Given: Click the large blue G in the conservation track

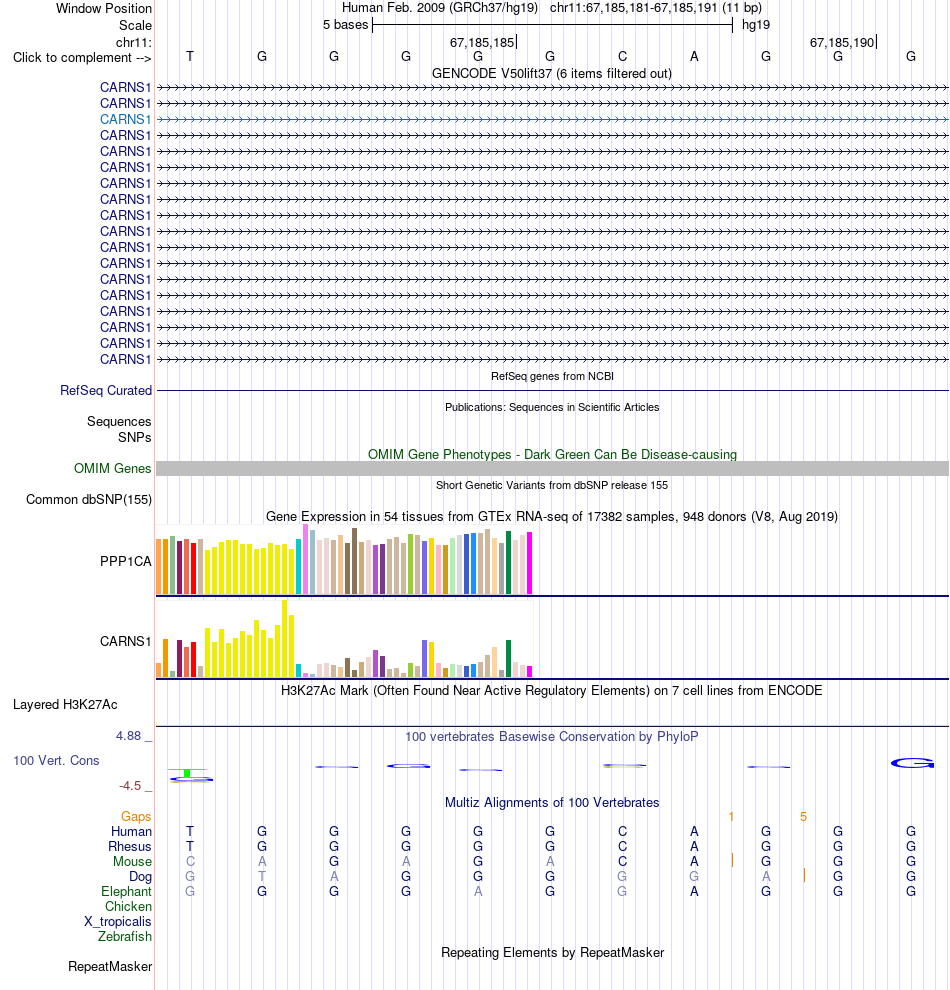Looking at the screenshot, I should pos(912,763).
